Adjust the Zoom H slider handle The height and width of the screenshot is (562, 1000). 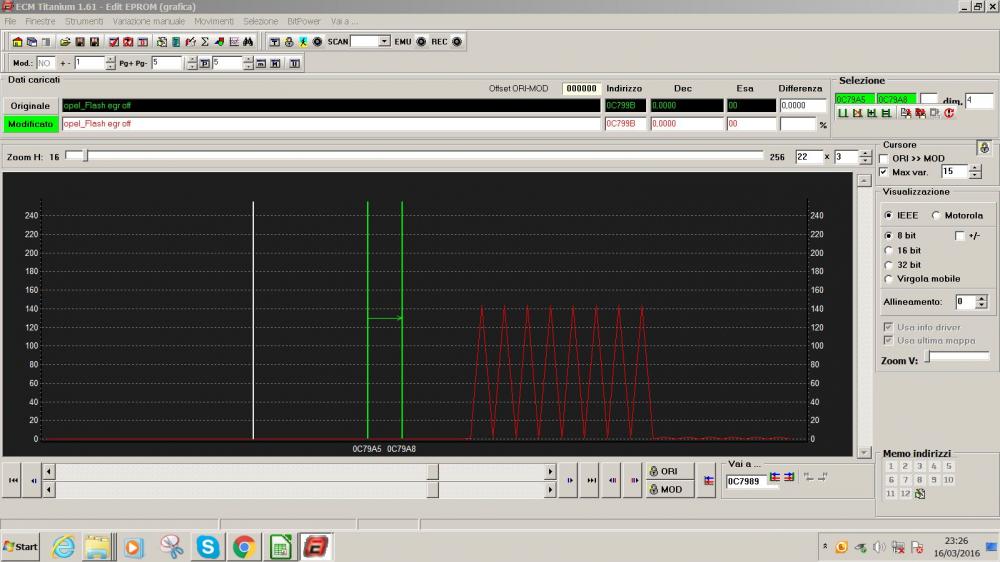pos(86,156)
